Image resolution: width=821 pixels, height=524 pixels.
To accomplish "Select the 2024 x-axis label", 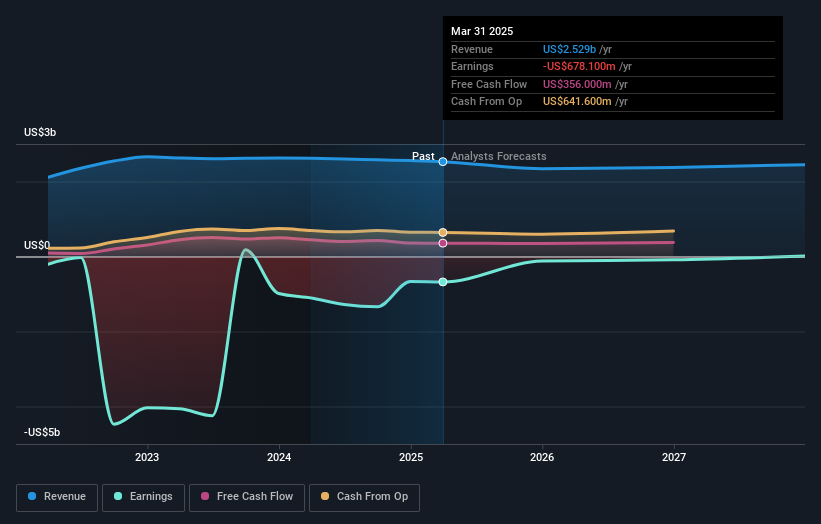I will (279, 458).
